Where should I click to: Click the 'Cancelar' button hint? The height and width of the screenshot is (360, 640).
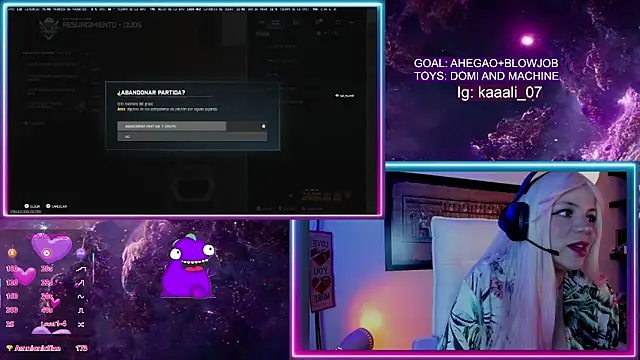pyautogui.click(x=57, y=206)
